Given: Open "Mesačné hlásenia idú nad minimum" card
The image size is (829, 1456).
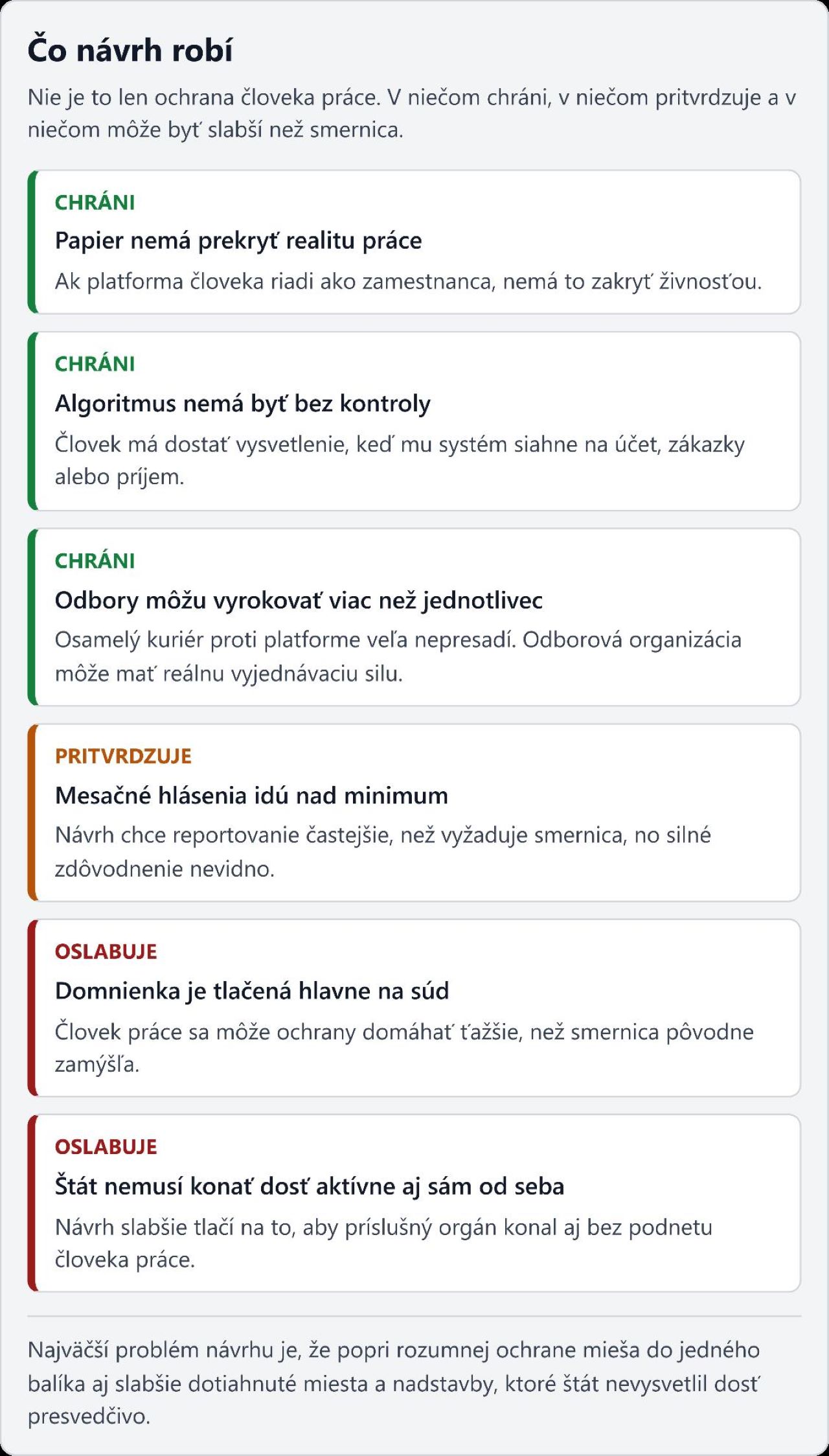Looking at the screenshot, I should [251, 795].
